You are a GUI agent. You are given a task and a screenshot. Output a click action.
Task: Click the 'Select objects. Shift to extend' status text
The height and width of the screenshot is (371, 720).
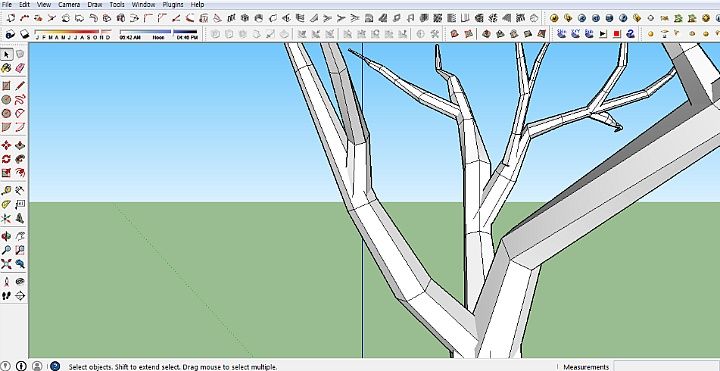pyautogui.click(x=173, y=367)
